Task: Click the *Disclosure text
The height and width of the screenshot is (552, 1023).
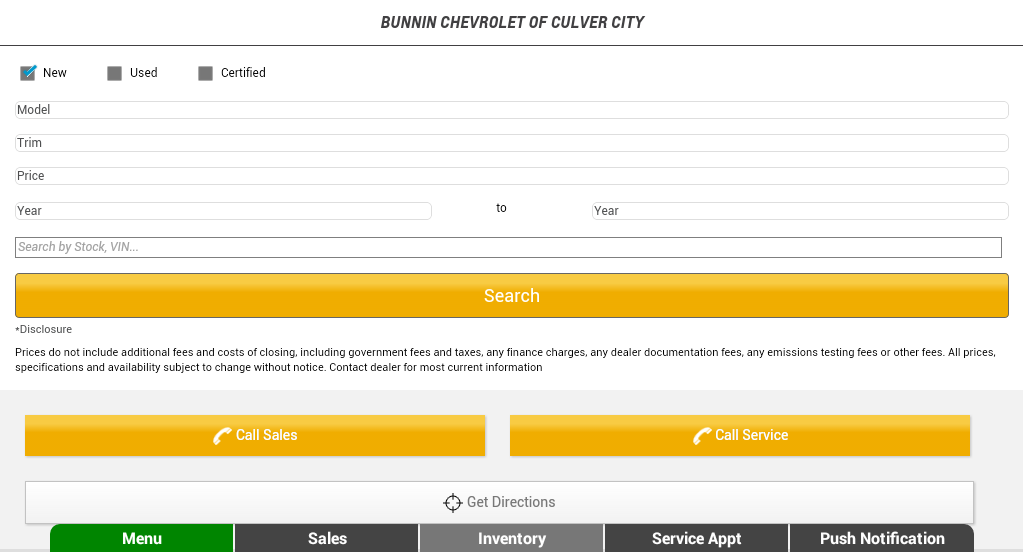Action: click(44, 330)
